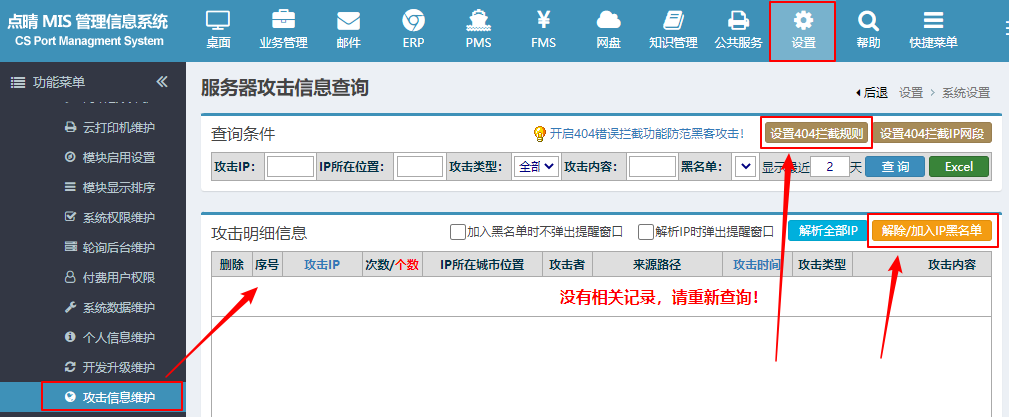The height and width of the screenshot is (417, 1009).
Task: Click the 查询 search button
Action: pyautogui.click(x=894, y=167)
